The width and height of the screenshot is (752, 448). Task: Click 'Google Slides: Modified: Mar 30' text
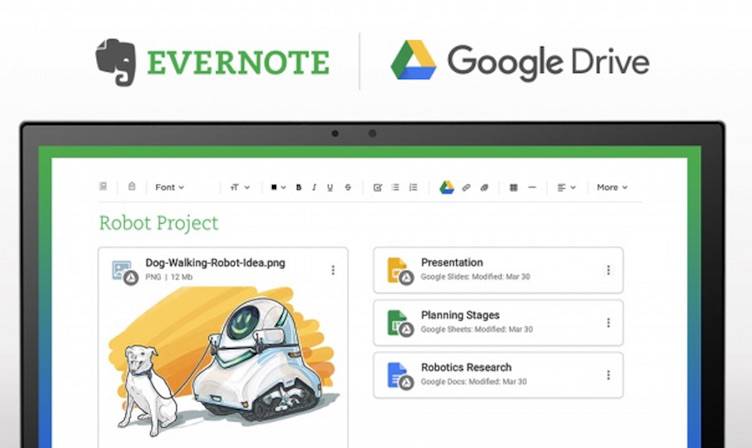[475, 277]
